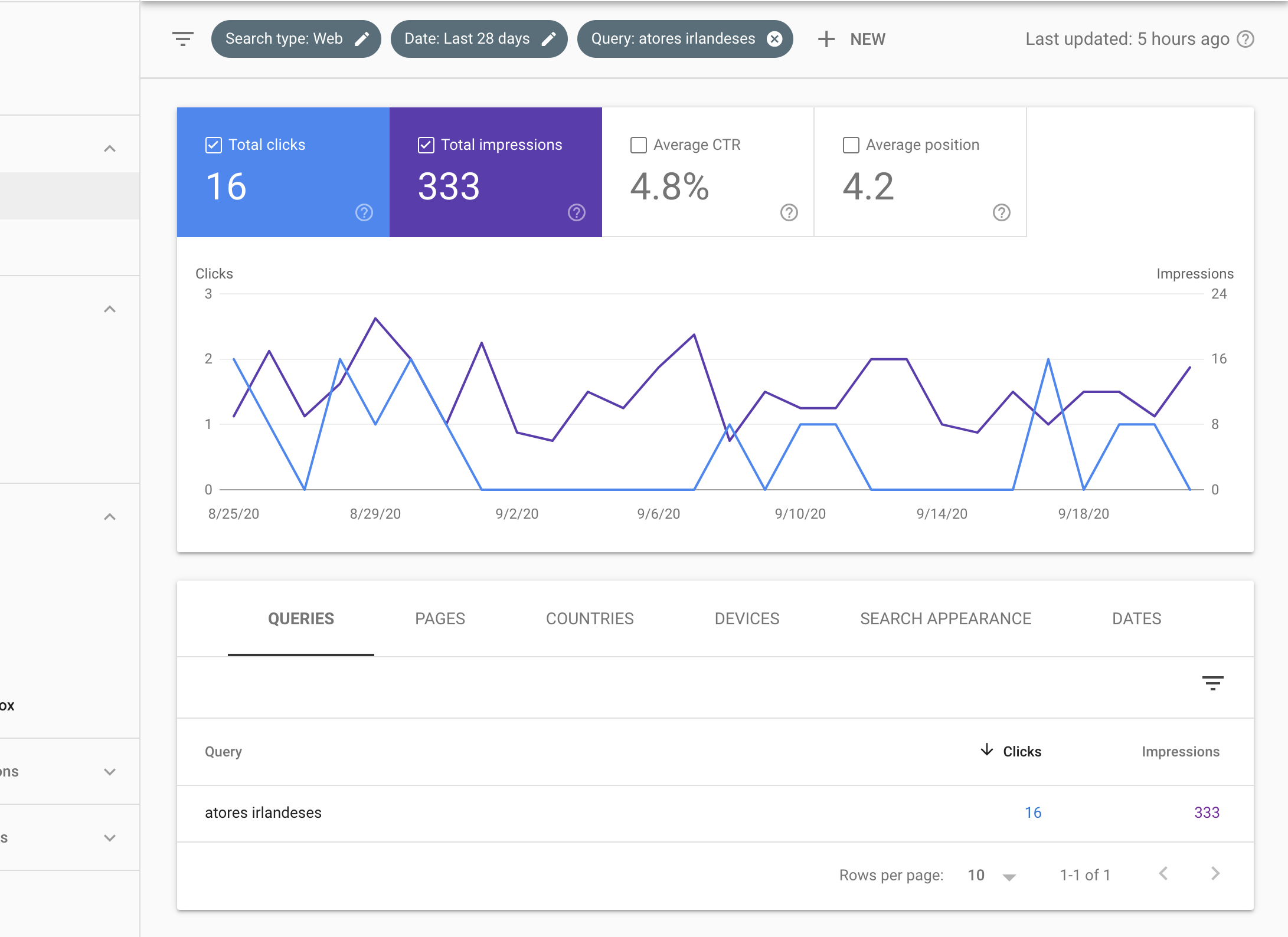Open the Total impressions help icon
The width and height of the screenshot is (1288, 937).
(576, 212)
